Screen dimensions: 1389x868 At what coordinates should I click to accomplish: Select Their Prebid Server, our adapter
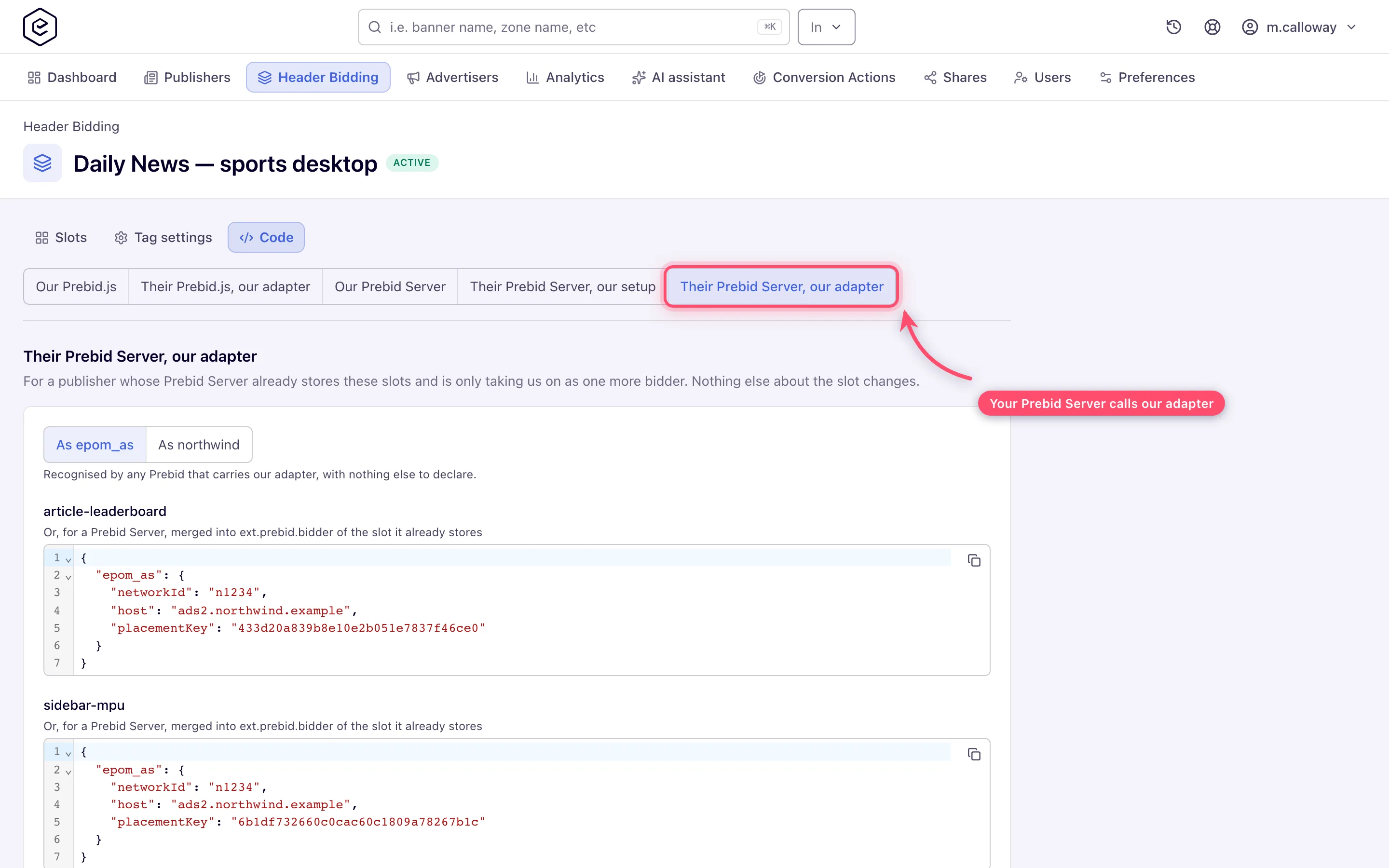[782, 286]
